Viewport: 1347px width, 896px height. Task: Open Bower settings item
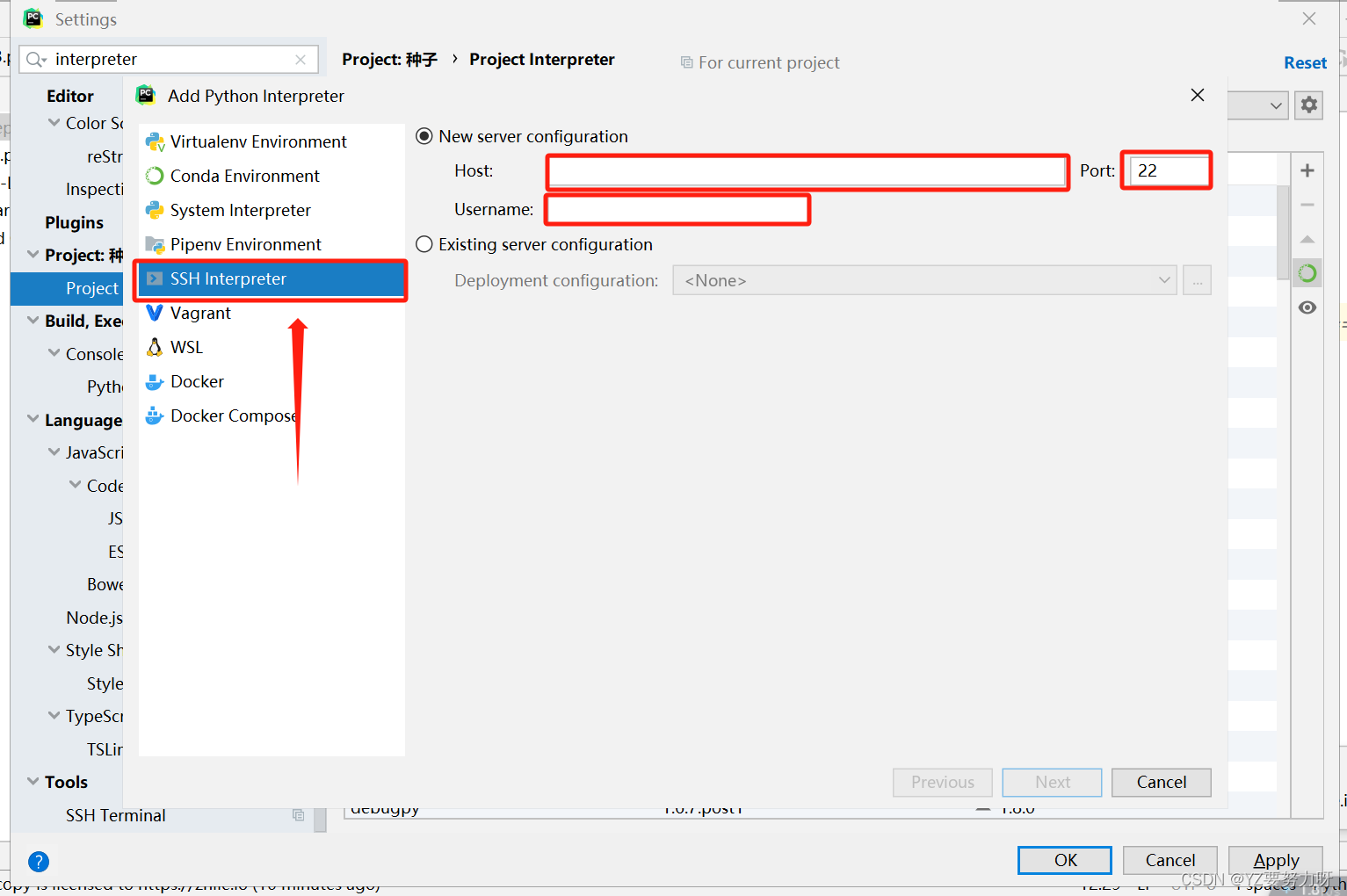(105, 584)
